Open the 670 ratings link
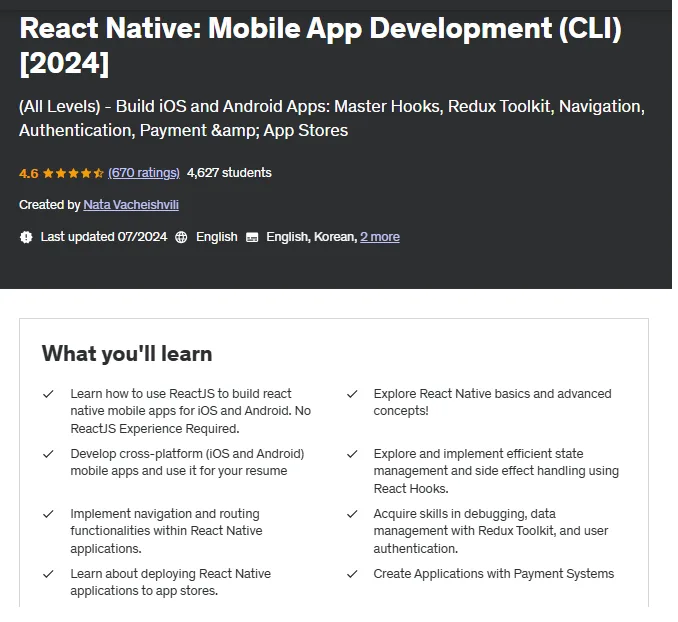This screenshot has height=622, width=678. click(144, 173)
